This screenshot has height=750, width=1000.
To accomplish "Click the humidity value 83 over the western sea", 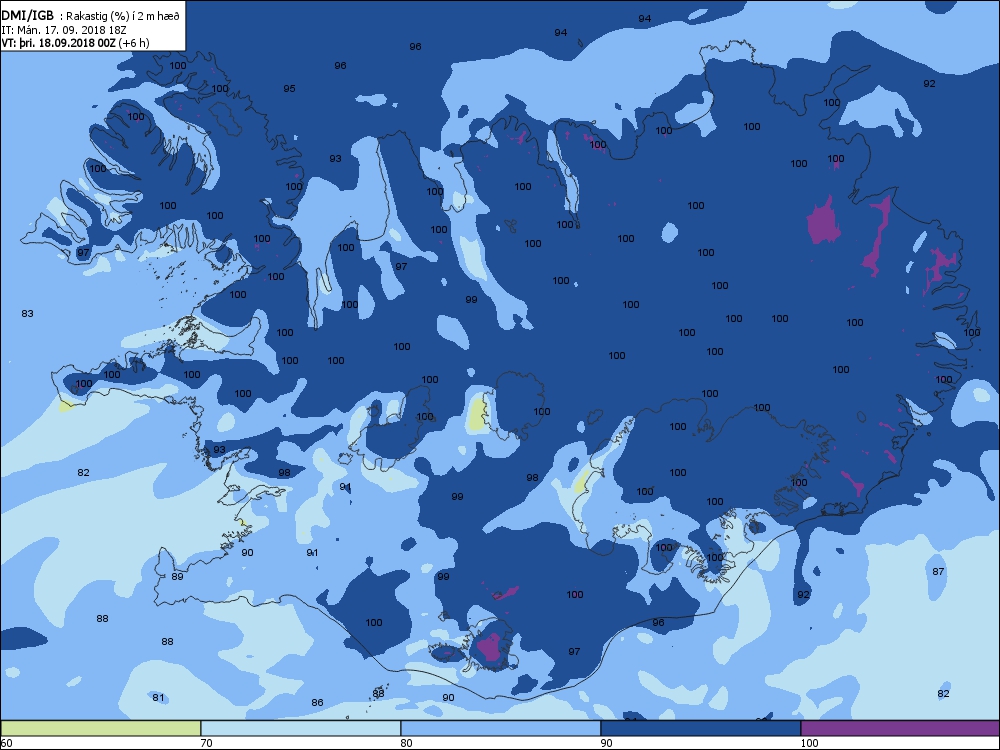I will (27, 313).
